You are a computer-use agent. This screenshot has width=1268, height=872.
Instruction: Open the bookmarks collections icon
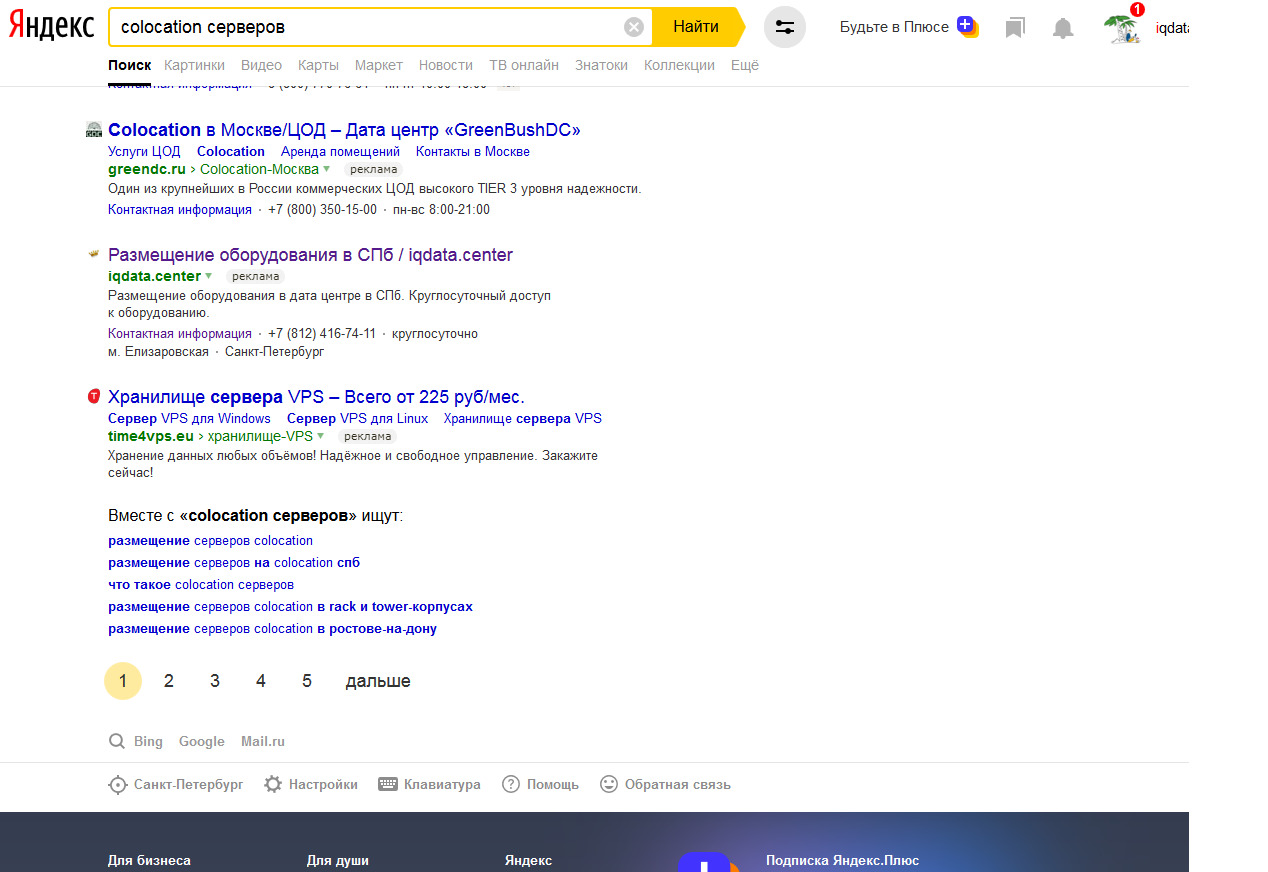pyautogui.click(x=1015, y=28)
